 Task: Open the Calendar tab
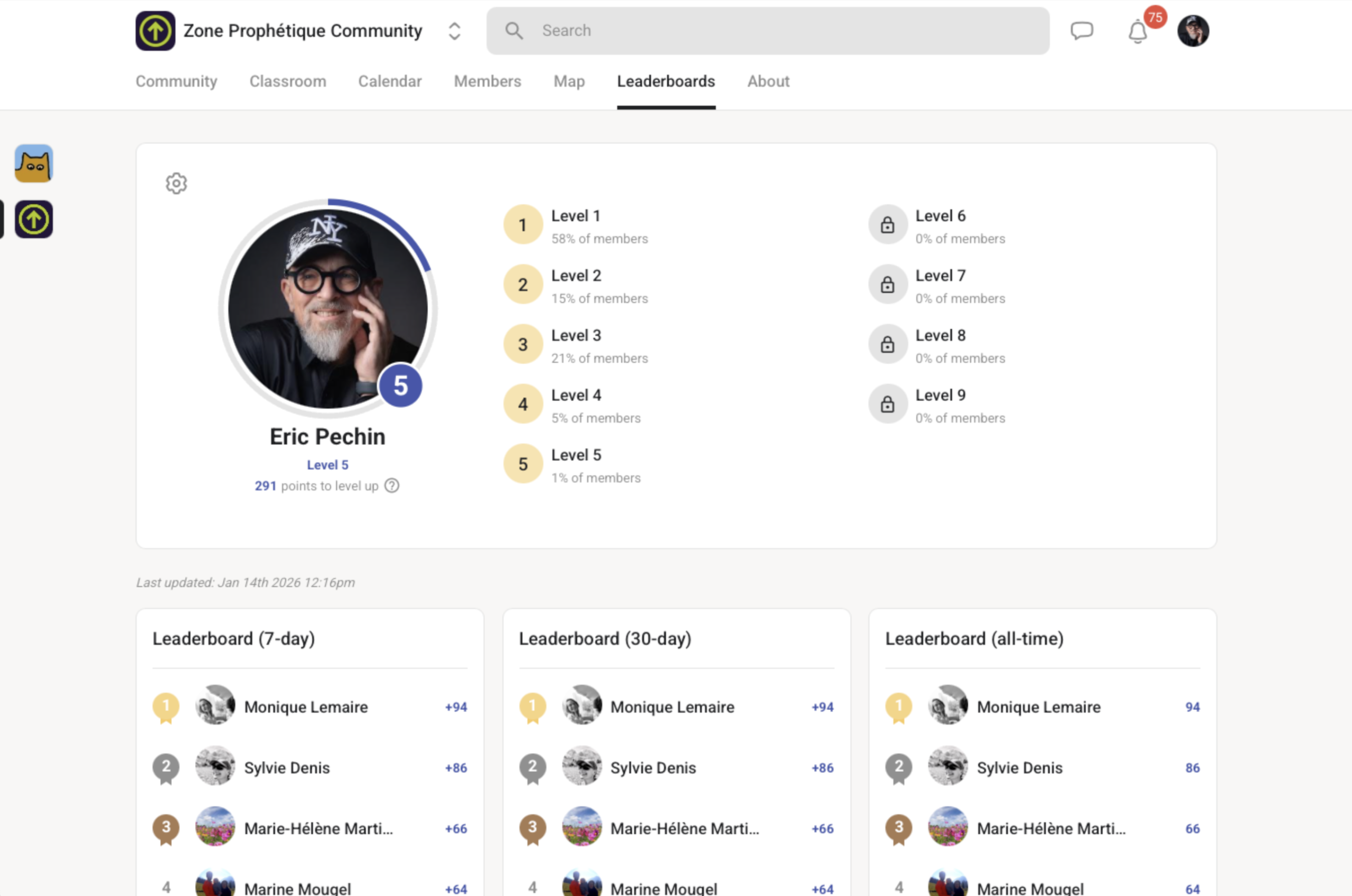(x=390, y=81)
